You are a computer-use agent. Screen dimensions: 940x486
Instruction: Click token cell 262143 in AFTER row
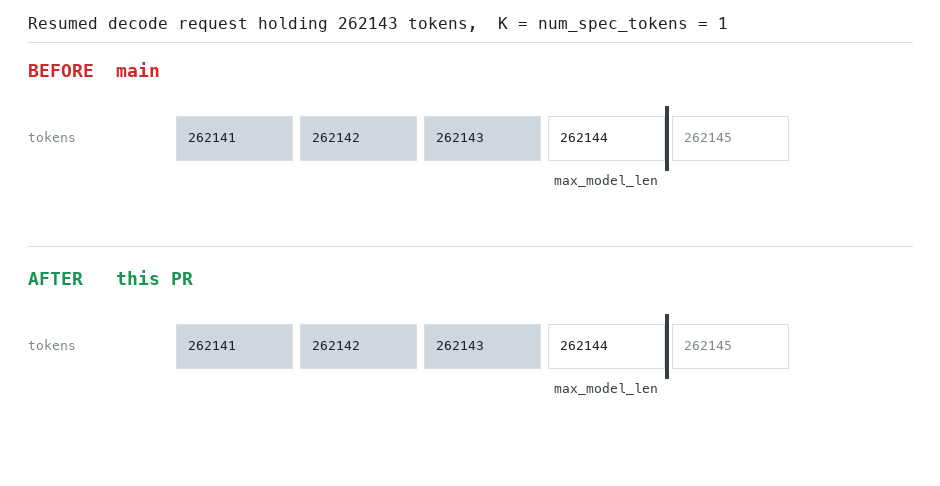(x=483, y=346)
